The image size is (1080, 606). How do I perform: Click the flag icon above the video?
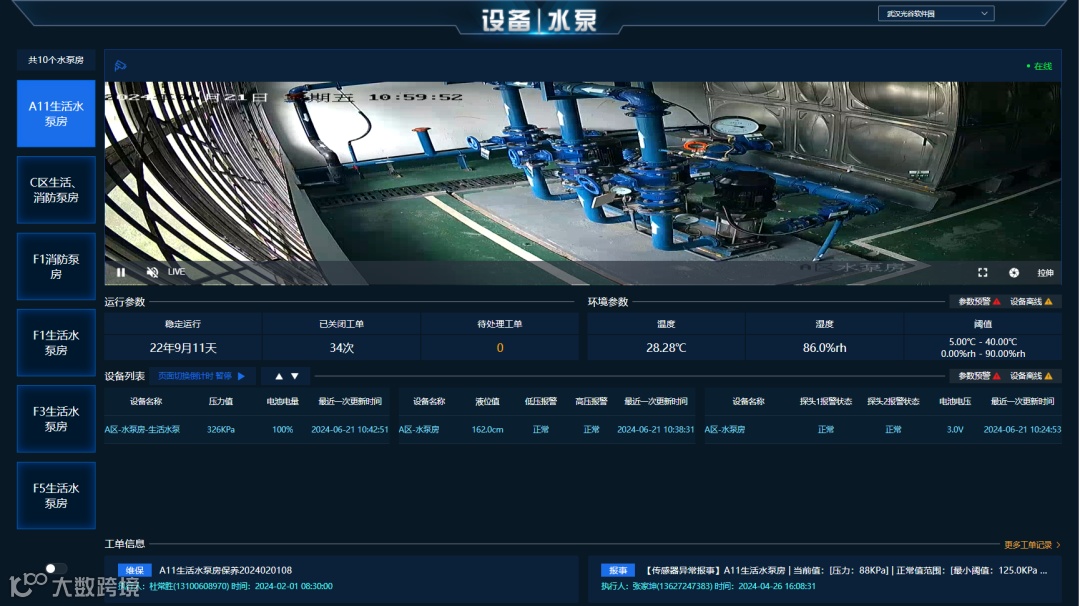(x=121, y=65)
